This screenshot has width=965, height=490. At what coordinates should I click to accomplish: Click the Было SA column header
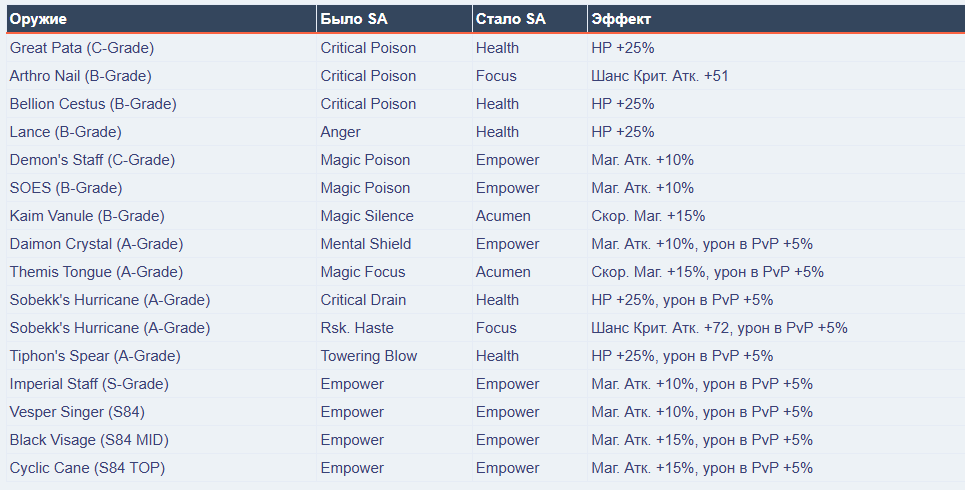point(357,19)
